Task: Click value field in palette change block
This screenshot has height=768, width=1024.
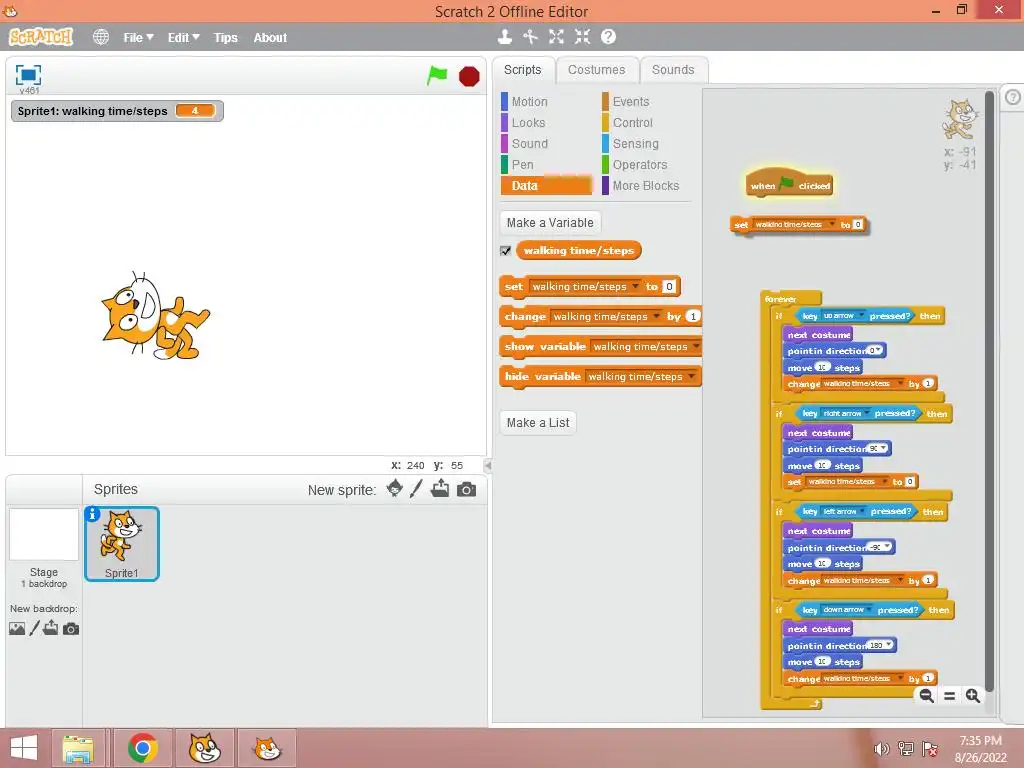Action: point(693,317)
